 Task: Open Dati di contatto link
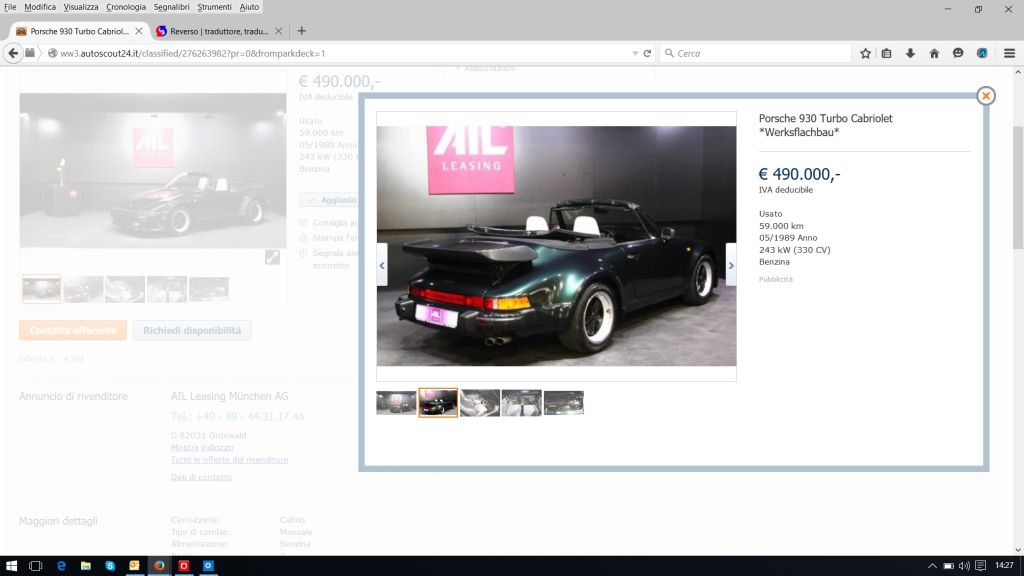tap(201, 477)
